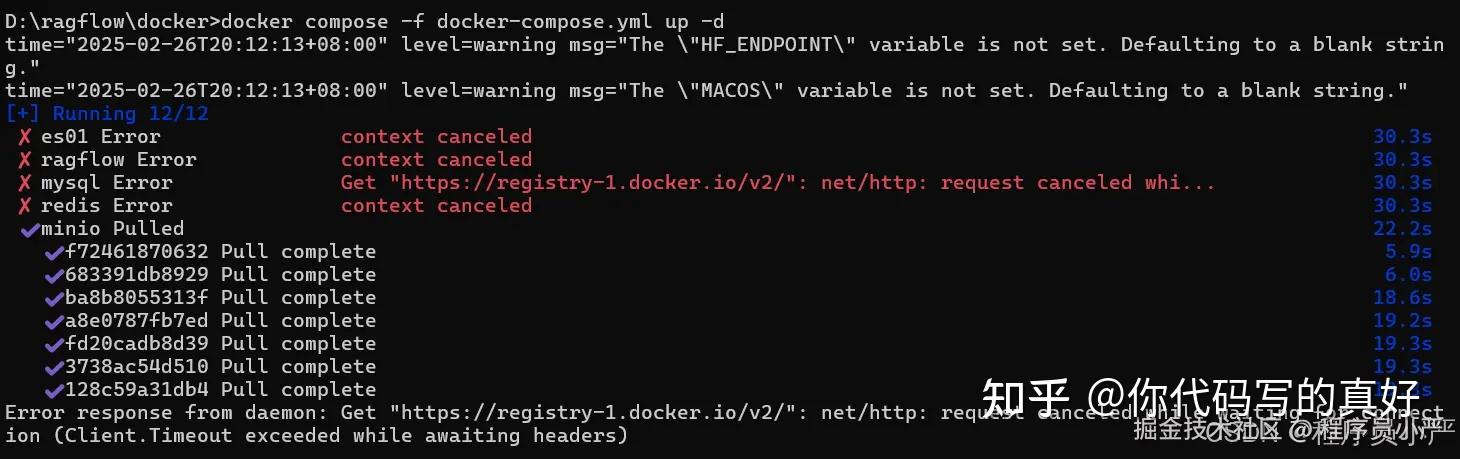1460x459 pixels.
Task: Click the 18.6s pull duration
Action: coord(1402,298)
